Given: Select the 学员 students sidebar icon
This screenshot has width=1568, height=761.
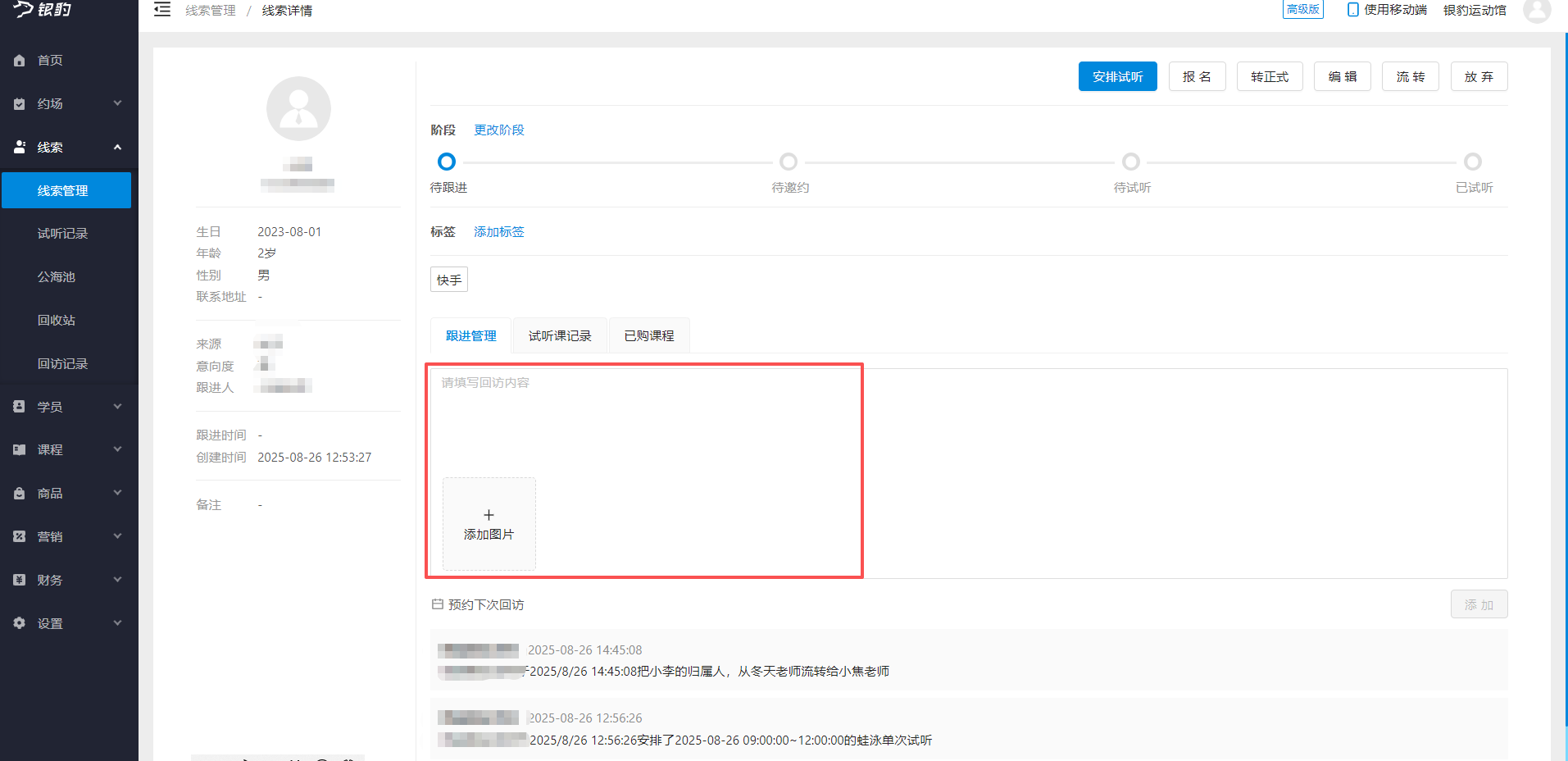Looking at the screenshot, I should pos(19,406).
